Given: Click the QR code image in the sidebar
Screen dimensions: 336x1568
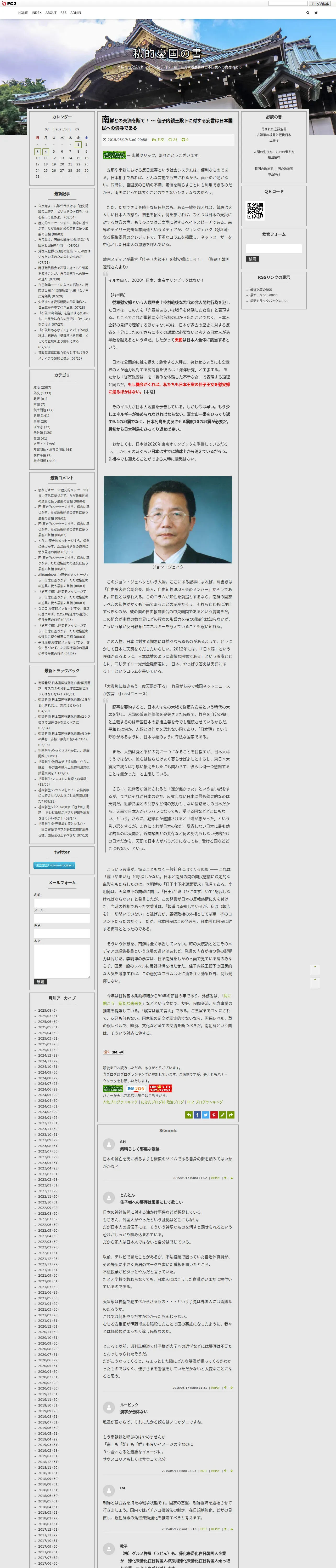Looking at the screenshot, I should coord(255,211).
